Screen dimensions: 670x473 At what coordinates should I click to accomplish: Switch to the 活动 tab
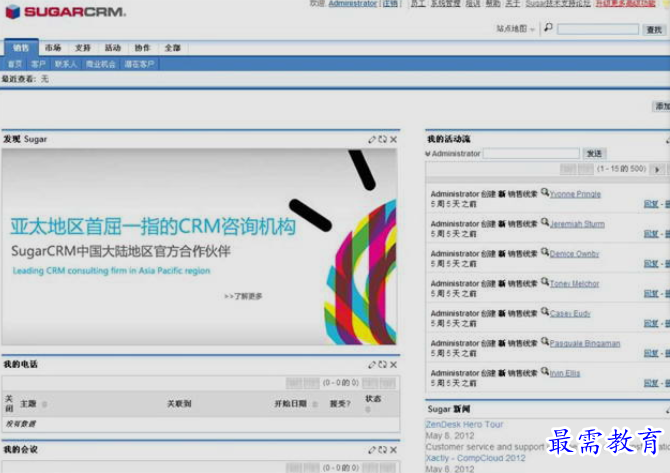pyautogui.click(x=113, y=48)
